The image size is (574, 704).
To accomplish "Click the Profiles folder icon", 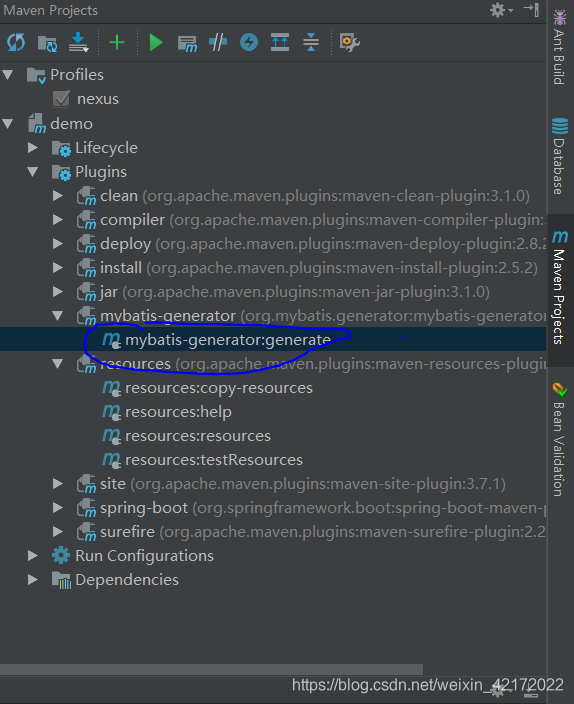I will pyautogui.click(x=36, y=75).
